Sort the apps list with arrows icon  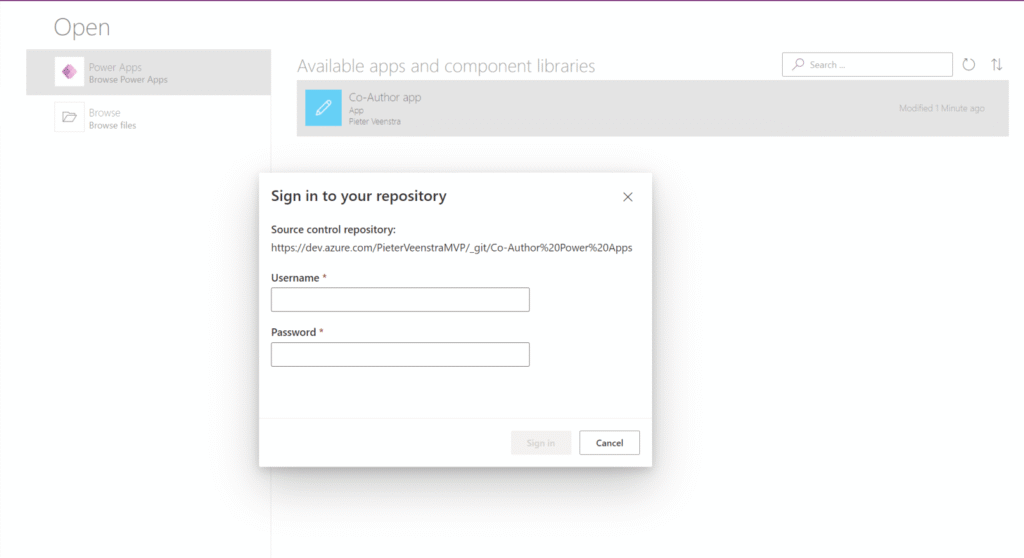(x=997, y=65)
